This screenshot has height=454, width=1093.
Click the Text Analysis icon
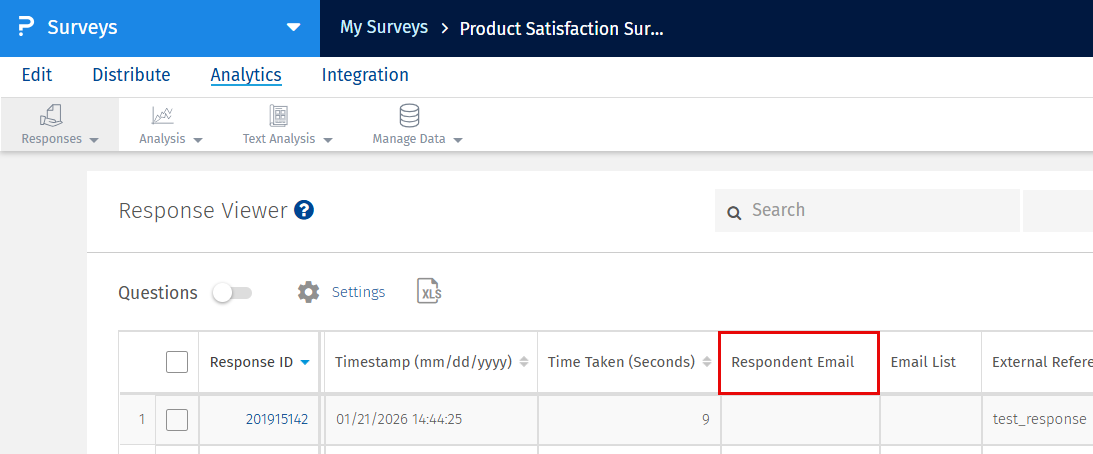[279, 116]
